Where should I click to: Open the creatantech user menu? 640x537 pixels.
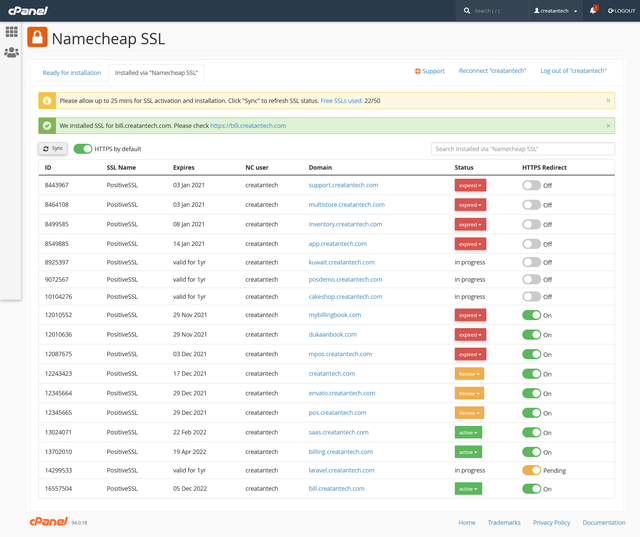[x=556, y=11]
